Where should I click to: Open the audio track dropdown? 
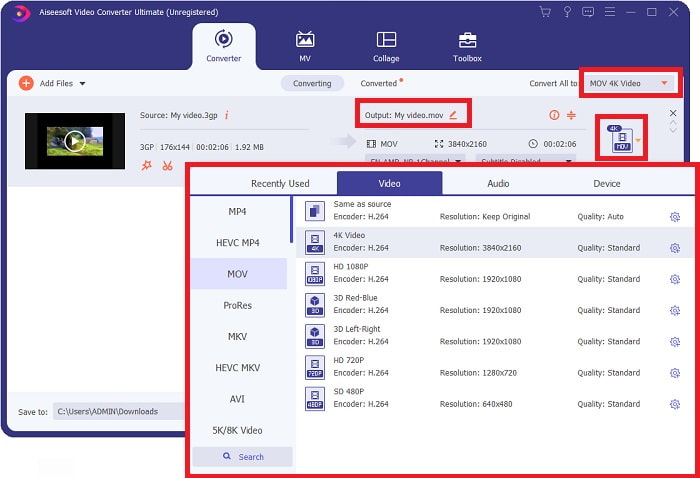click(x=415, y=160)
